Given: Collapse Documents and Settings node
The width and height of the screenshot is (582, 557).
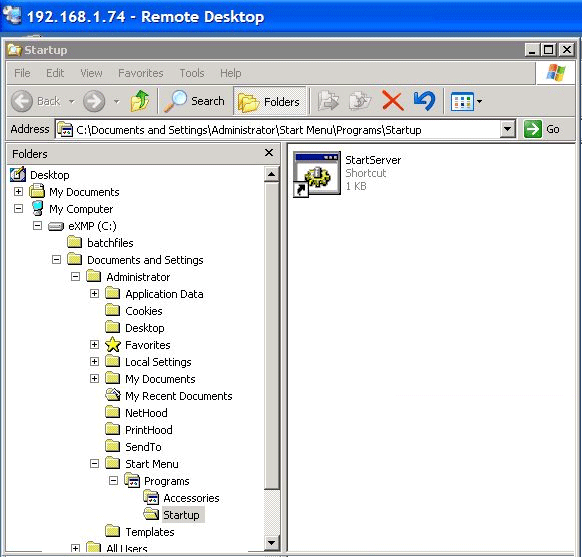Looking at the screenshot, I should [56, 259].
